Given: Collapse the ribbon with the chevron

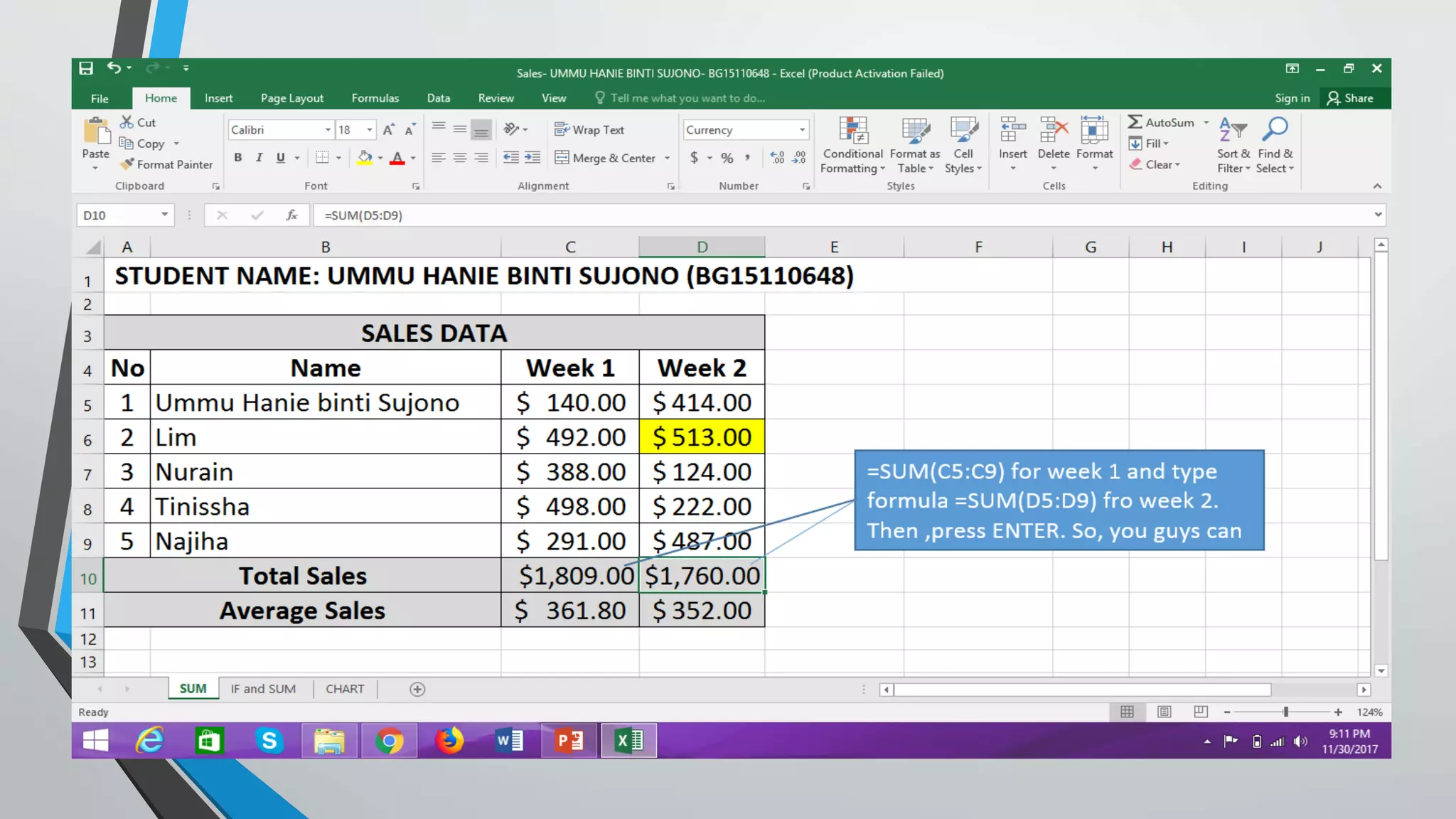Looking at the screenshot, I should coord(1377,186).
